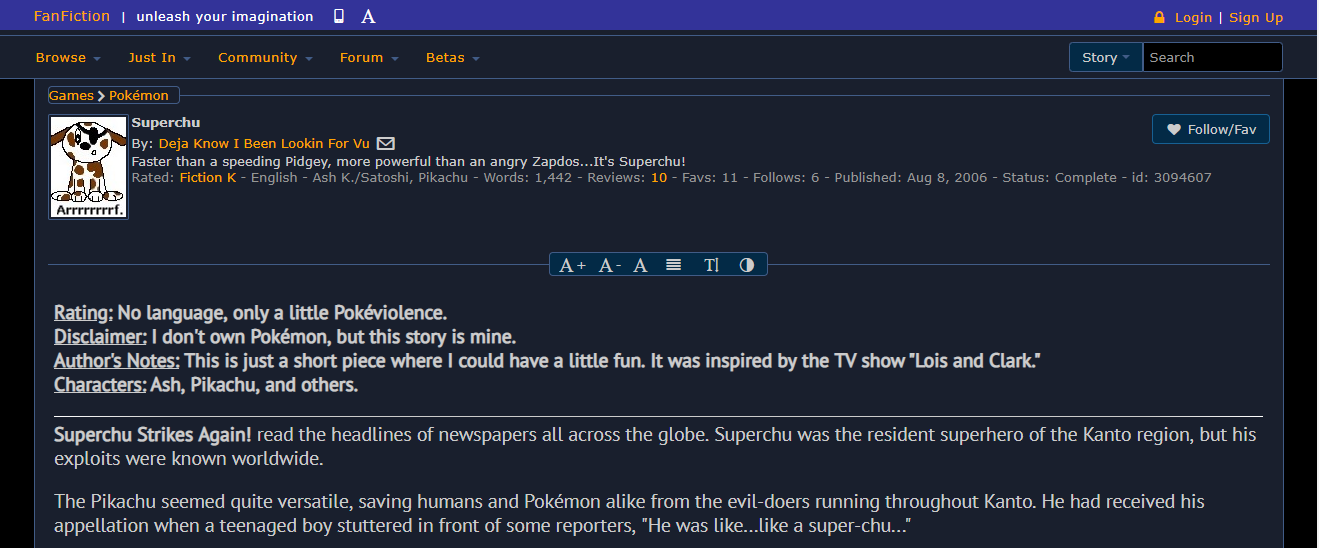
Task: Open the Browse menu
Action: pyautogui.click(x=68, y=58)
